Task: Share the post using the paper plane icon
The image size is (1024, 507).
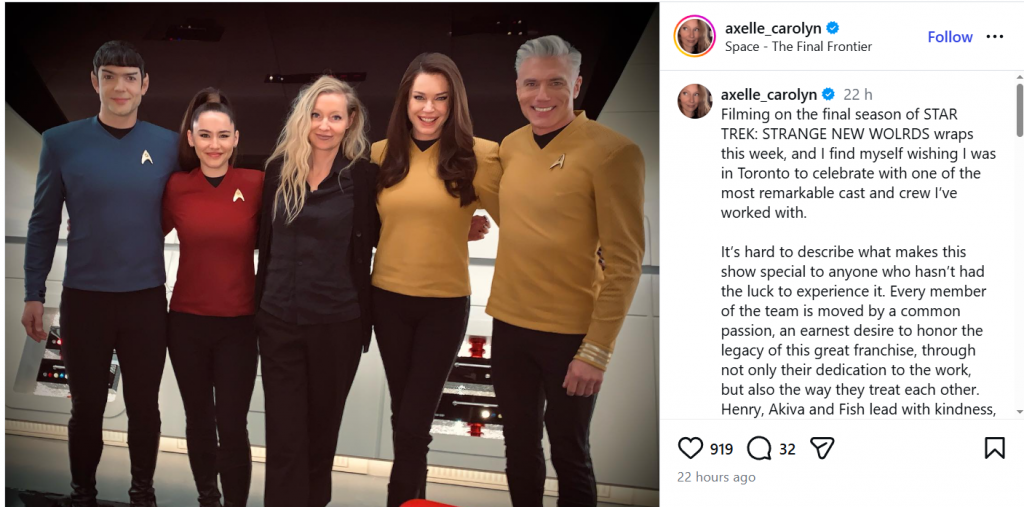Action: tap(822, 448)
